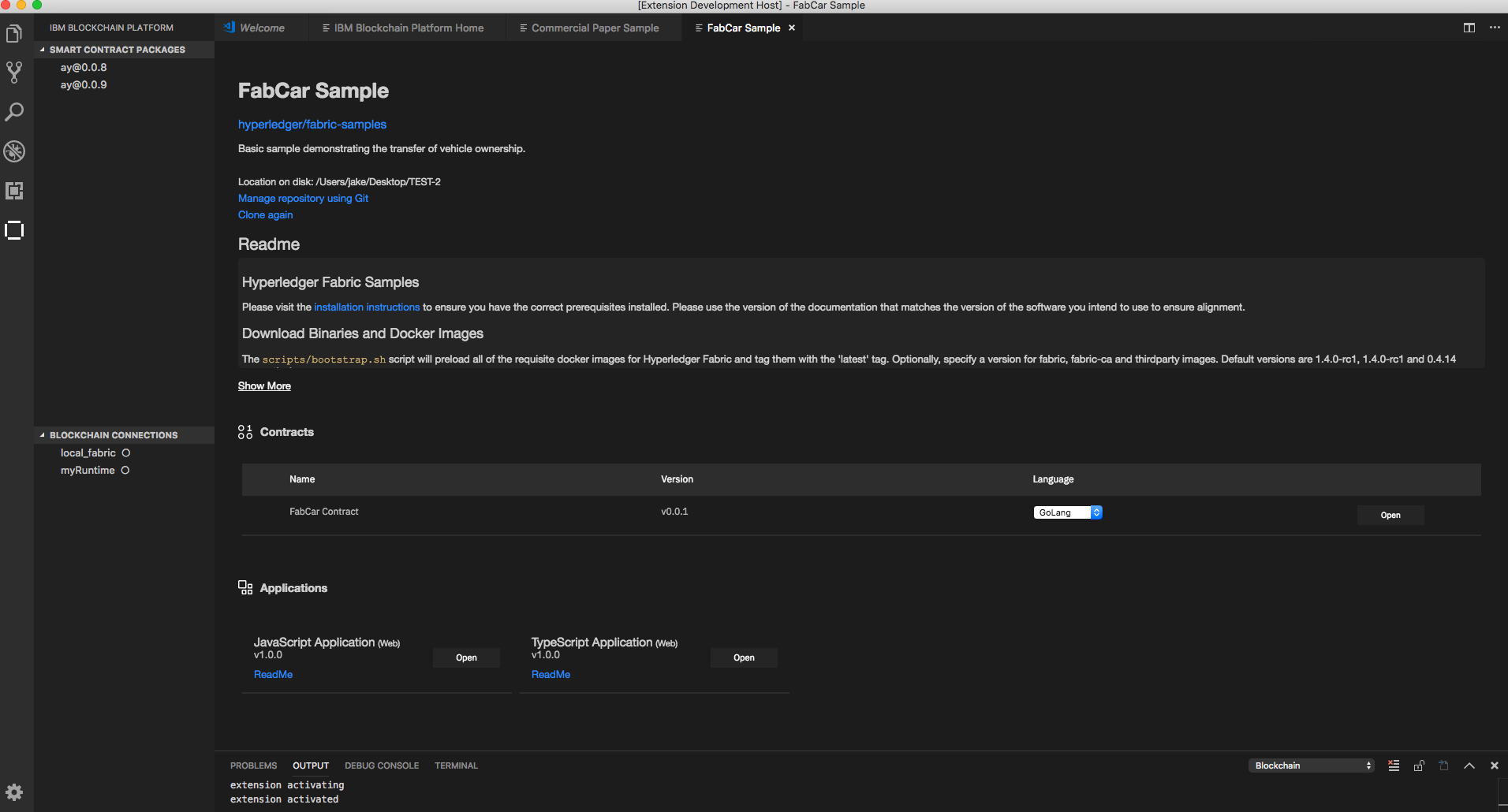Toggle scroll lock in the Output panel

pyautogui.click(x=1419, y=765)
